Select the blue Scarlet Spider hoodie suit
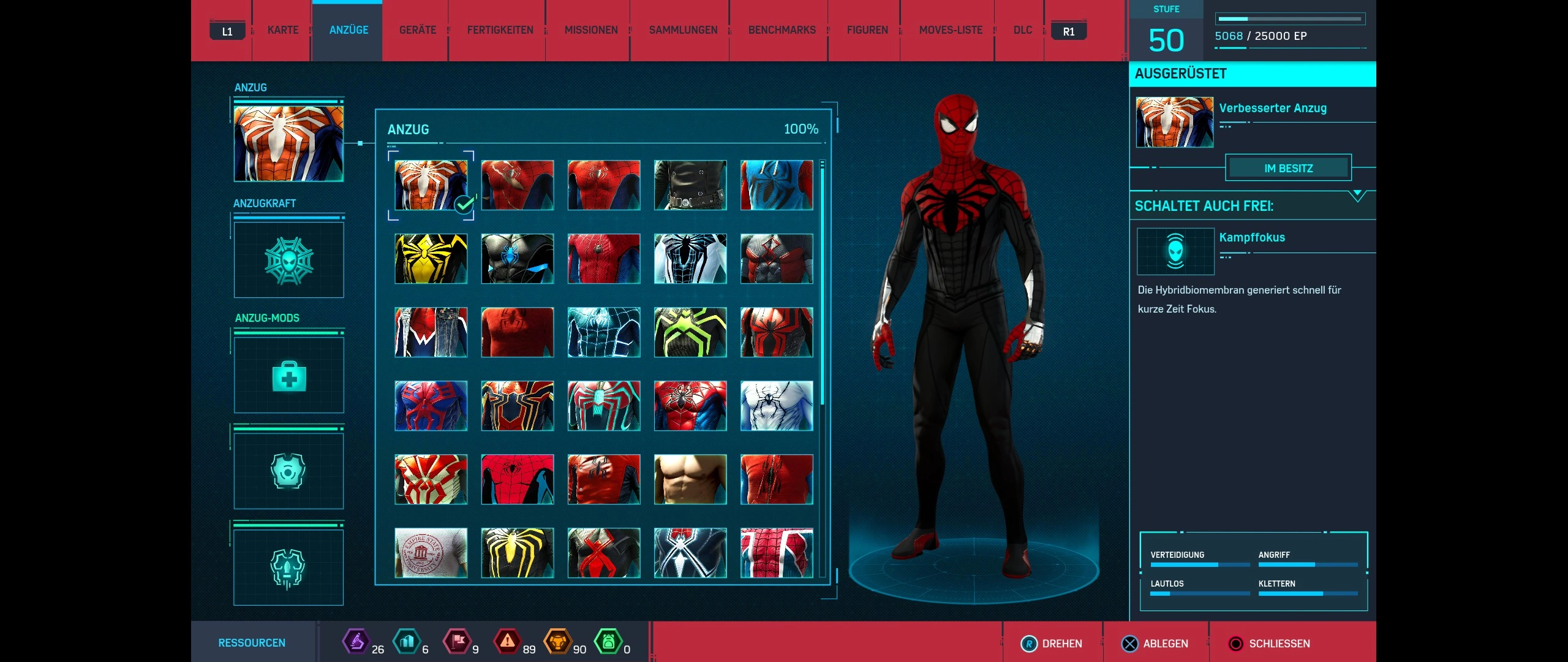The height and width of the screenshot is (662, 1568). (777, 185)
